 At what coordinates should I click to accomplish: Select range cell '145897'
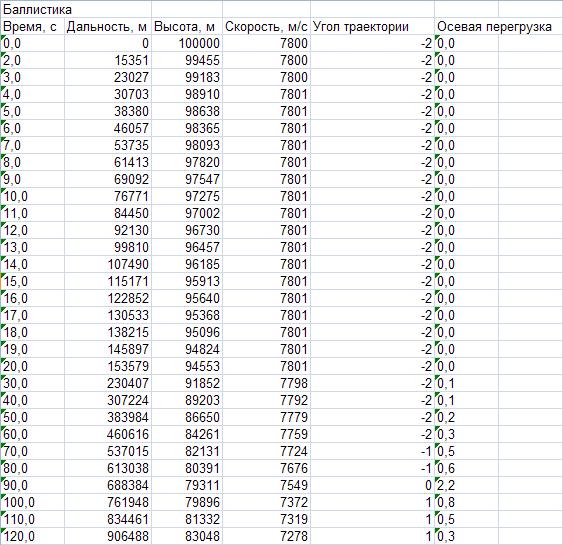point(108,349)
